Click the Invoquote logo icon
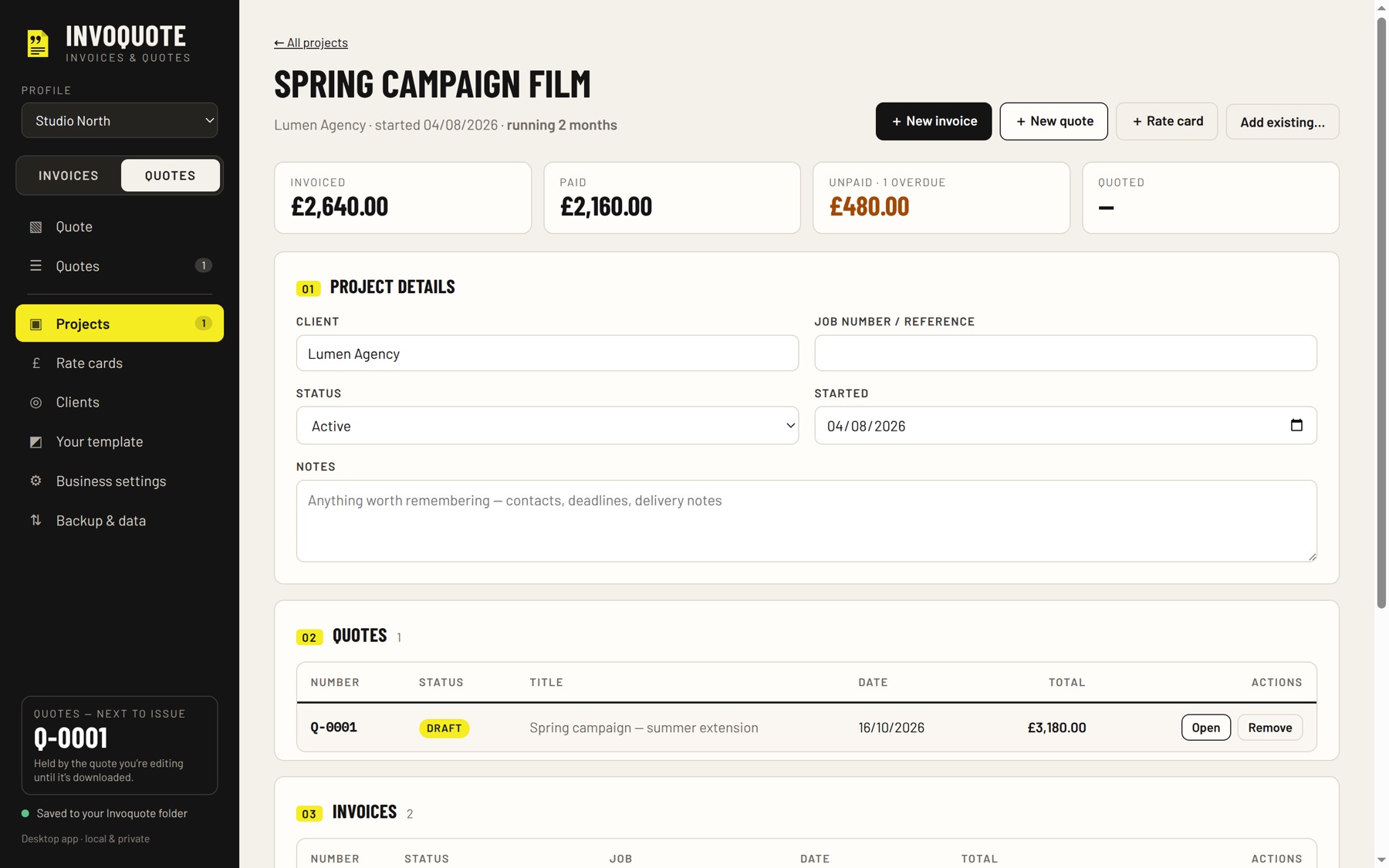1389x868 pixels. [37, 43]
